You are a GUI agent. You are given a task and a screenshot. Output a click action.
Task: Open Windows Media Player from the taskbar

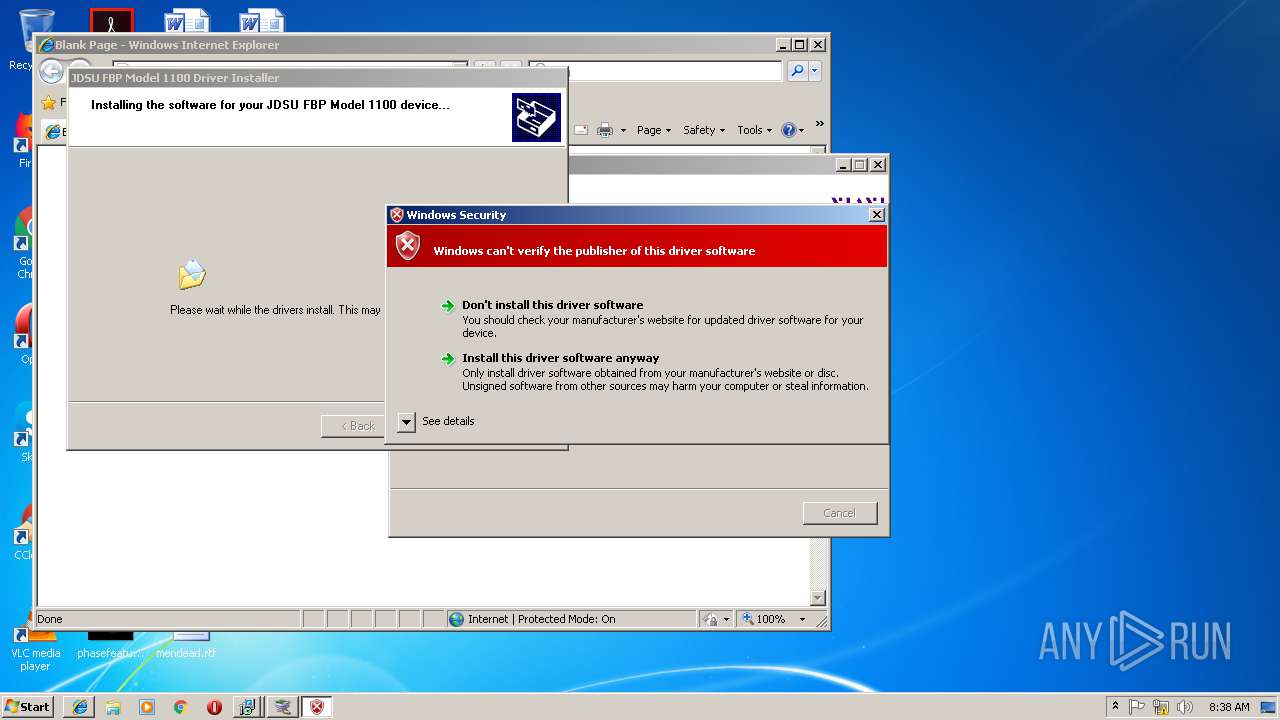(x=147, y=707)
